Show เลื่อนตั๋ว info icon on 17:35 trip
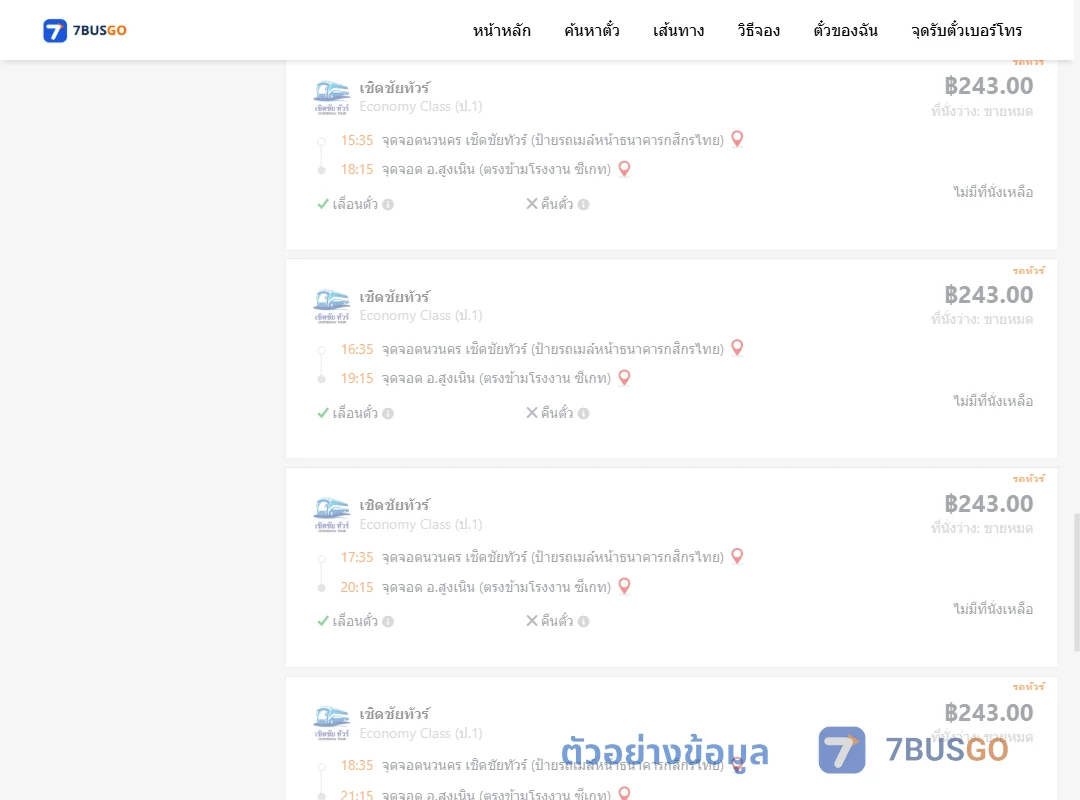The image size is (1080, 800). (388, 622)
